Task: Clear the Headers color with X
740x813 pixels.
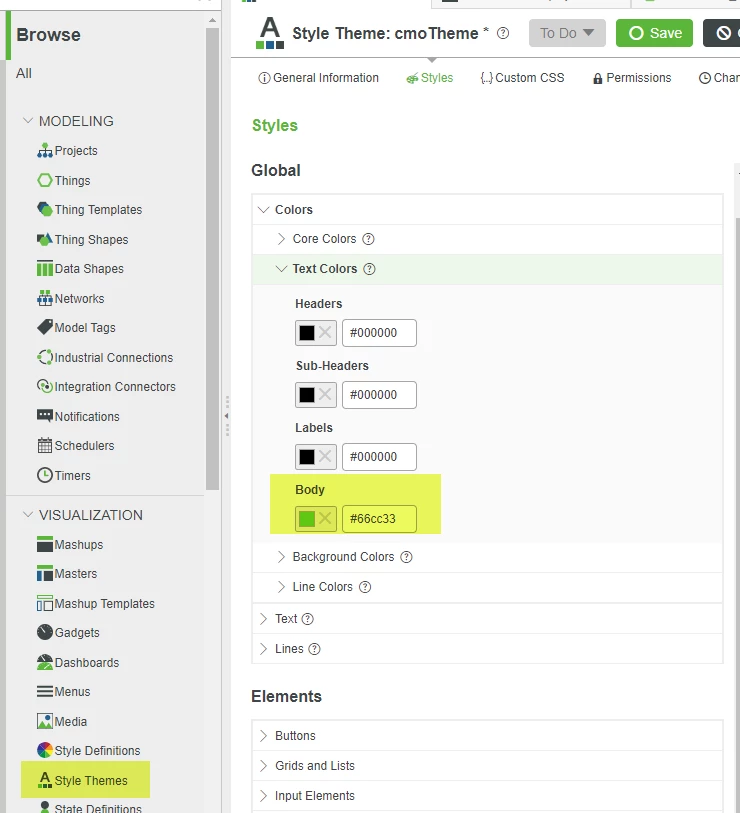Action: tap(325, 332)
